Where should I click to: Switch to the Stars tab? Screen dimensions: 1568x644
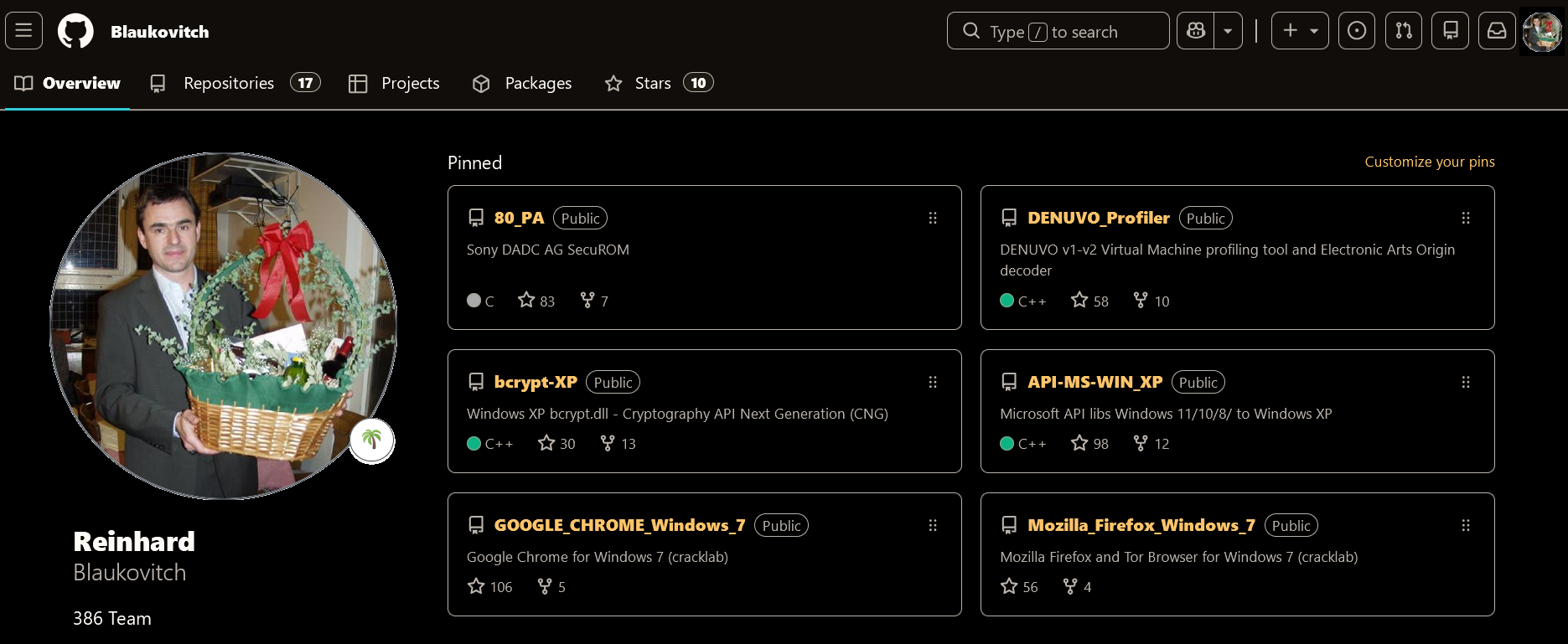click(659, 83)
